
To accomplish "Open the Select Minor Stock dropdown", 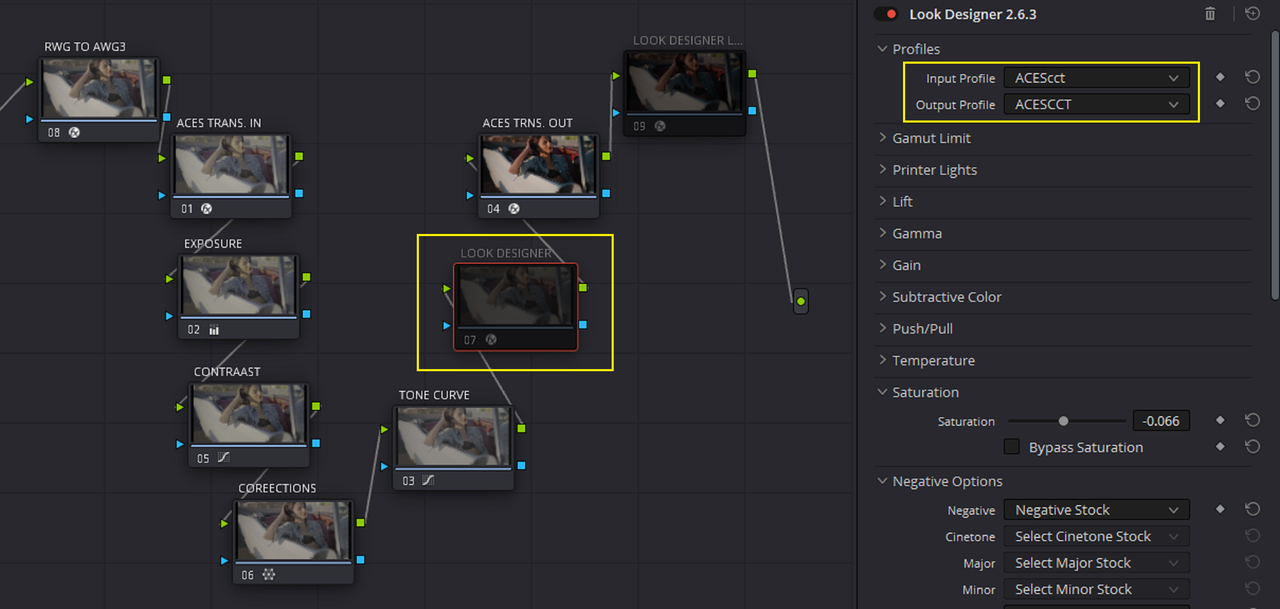I will click(x=1097, y=589).
